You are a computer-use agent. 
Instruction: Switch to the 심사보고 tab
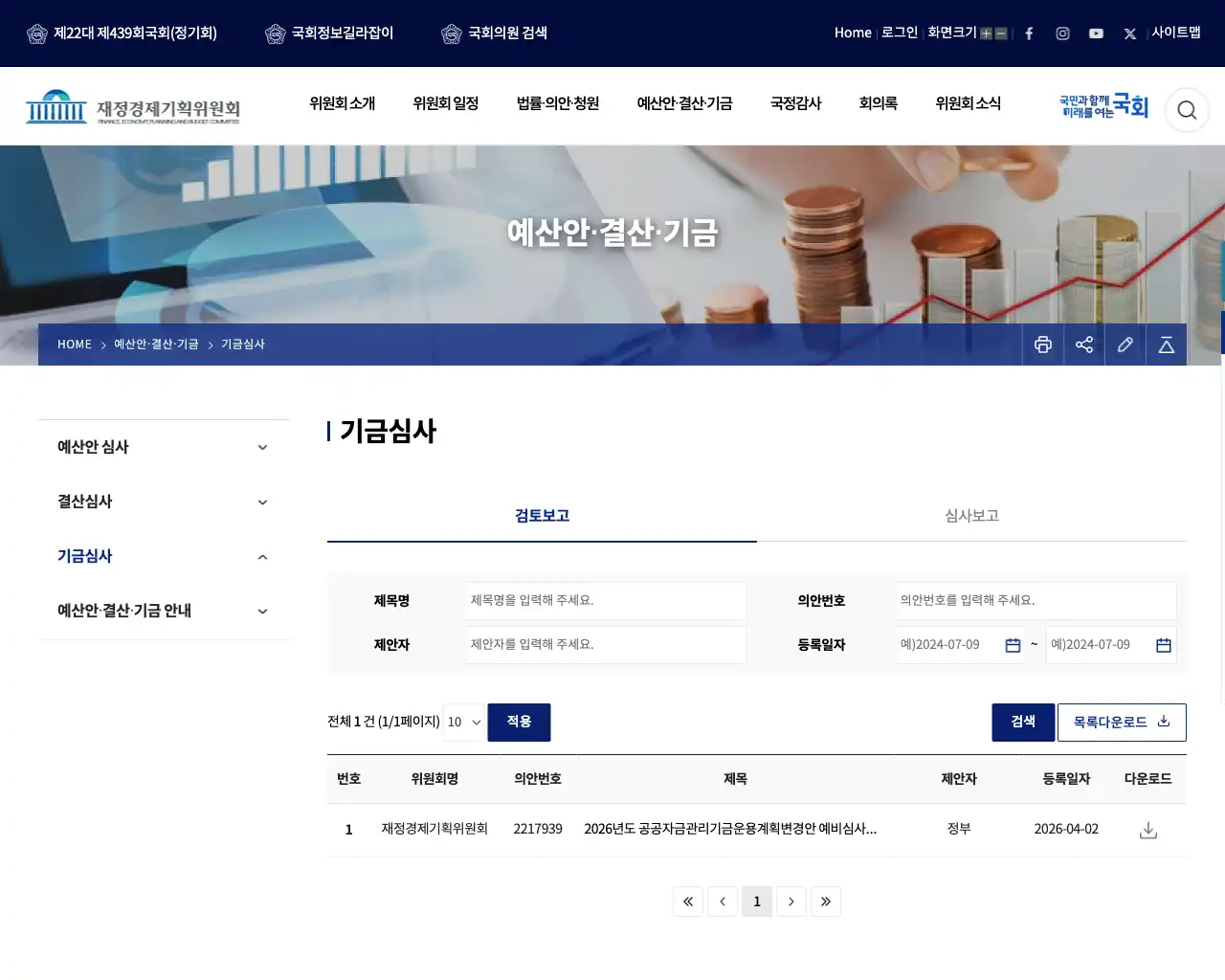click(x=971, y=516)
